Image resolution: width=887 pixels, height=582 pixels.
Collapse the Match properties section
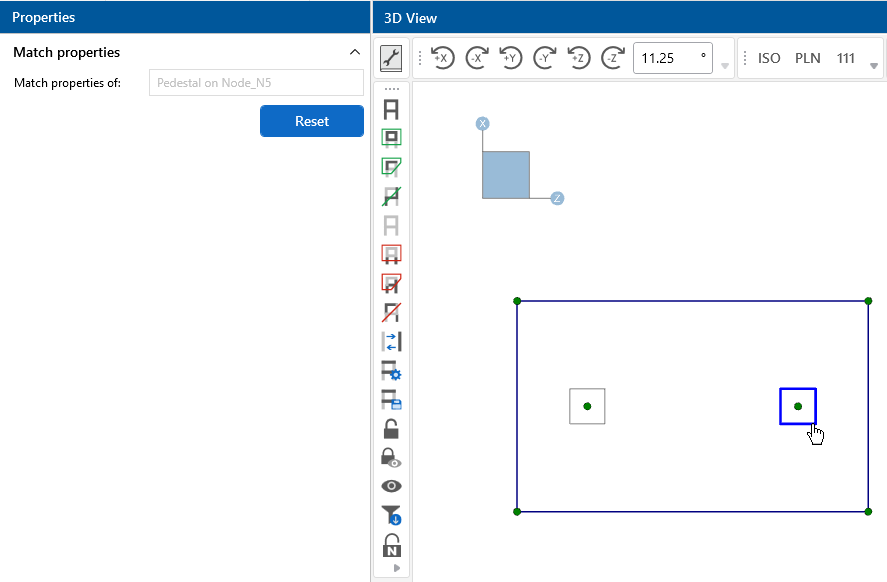(354, 52)
